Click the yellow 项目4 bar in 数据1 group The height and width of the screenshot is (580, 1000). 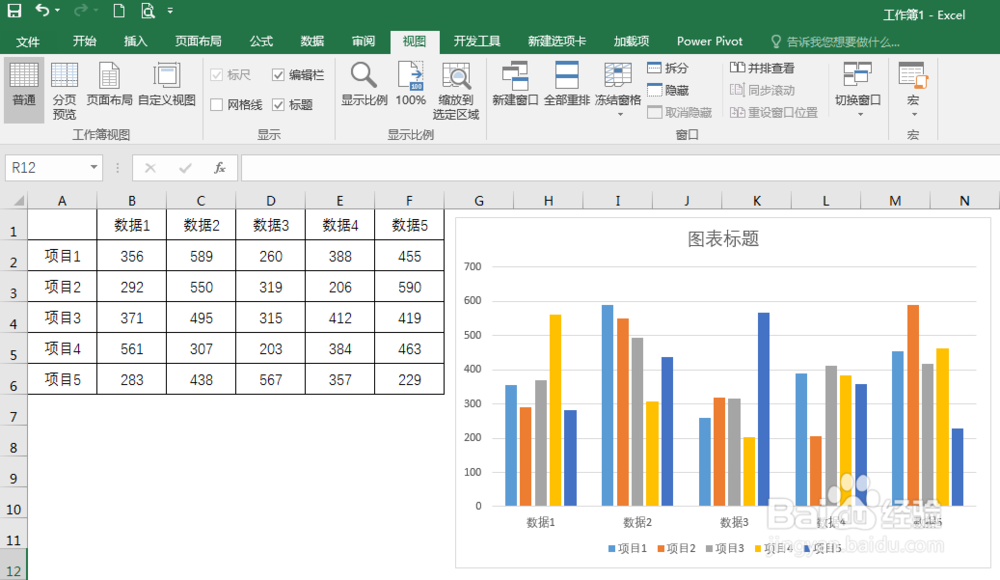pos(555,410)
